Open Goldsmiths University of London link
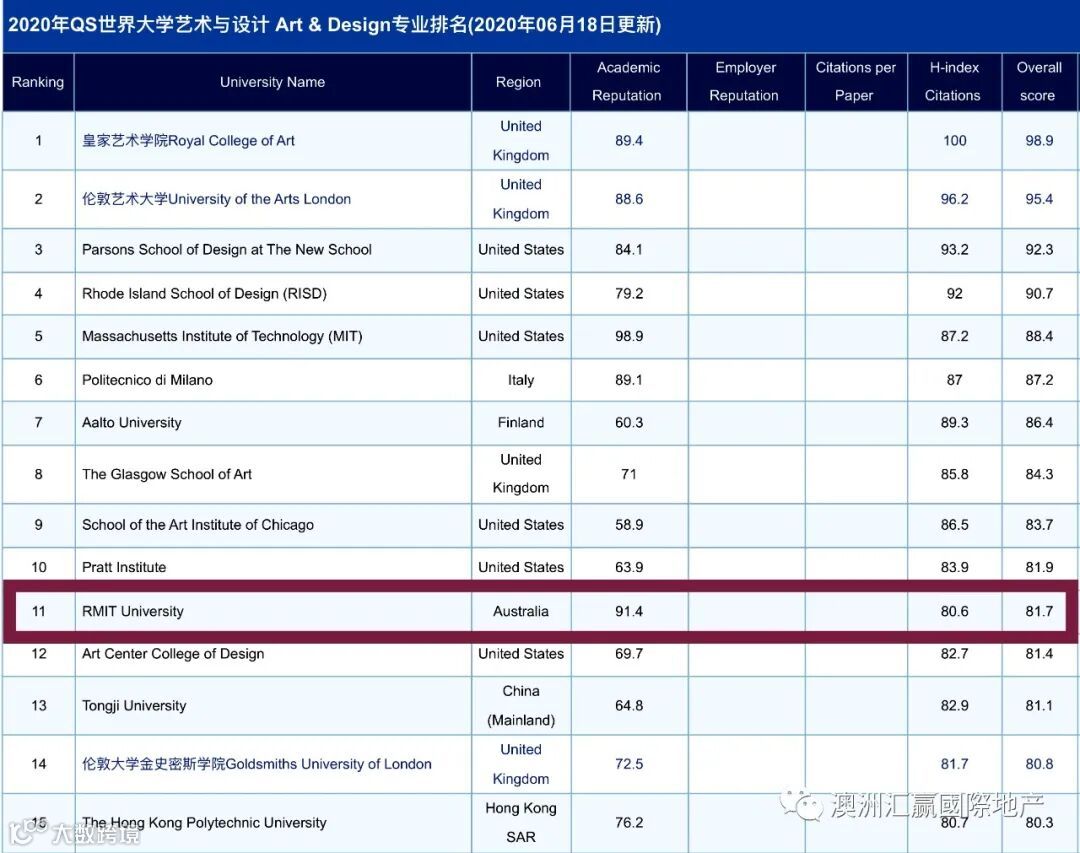 coord(257,764)
